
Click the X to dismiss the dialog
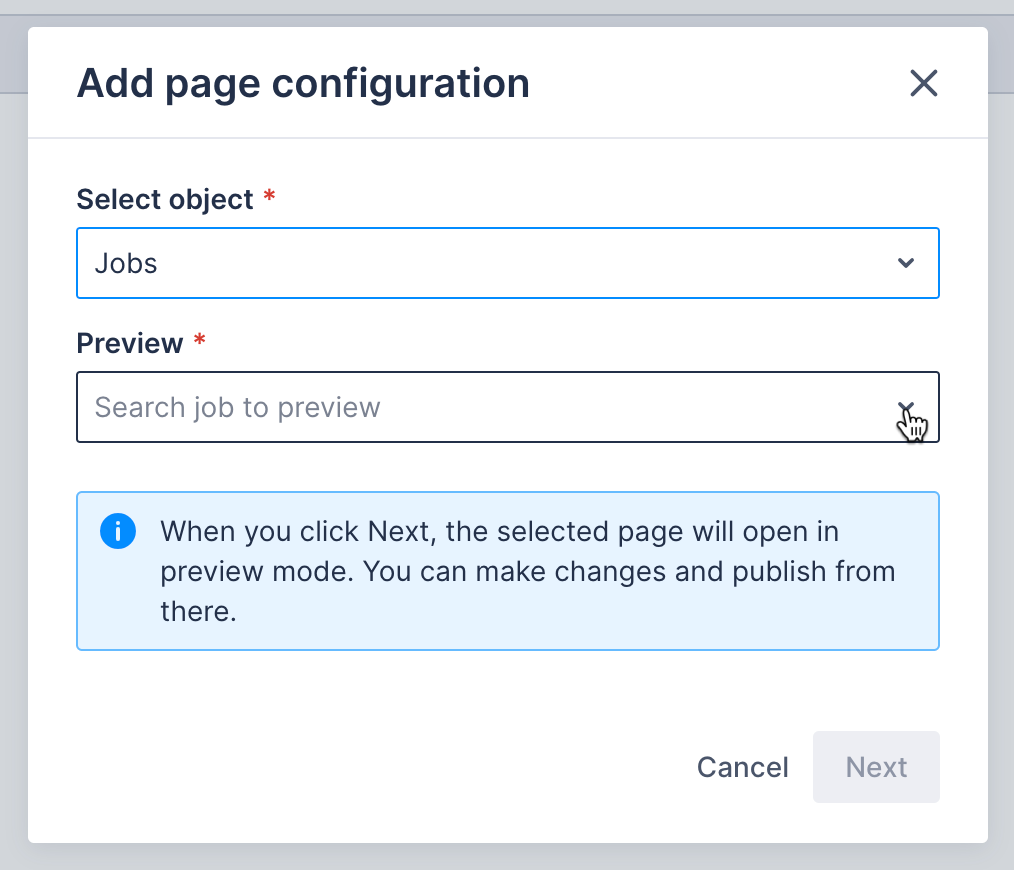(x=923, y=83)
